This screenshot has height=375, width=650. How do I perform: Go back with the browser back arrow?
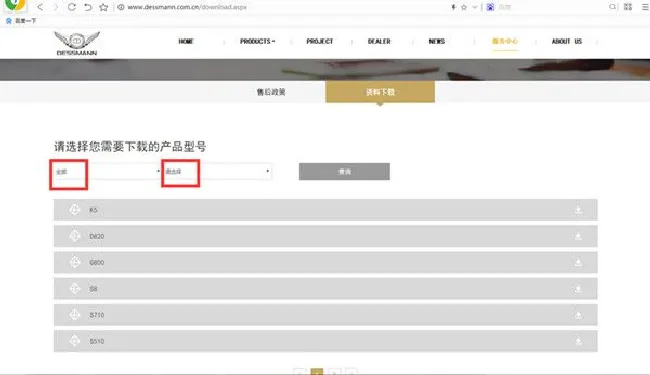coord(40,7)
